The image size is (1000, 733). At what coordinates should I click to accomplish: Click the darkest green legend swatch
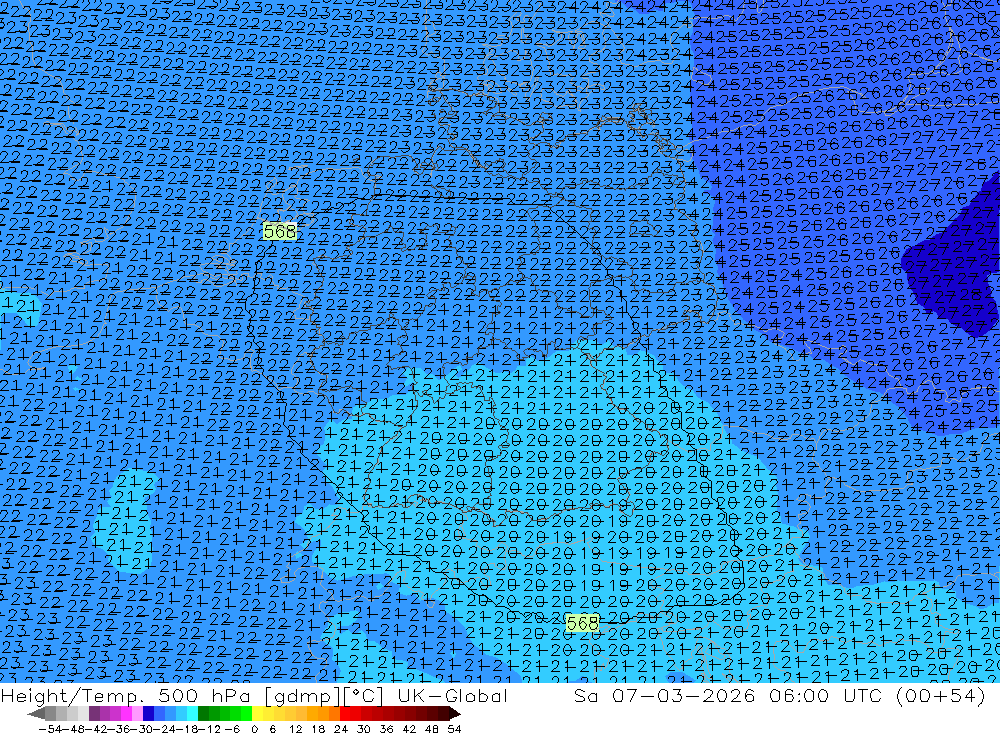[203, 714]
